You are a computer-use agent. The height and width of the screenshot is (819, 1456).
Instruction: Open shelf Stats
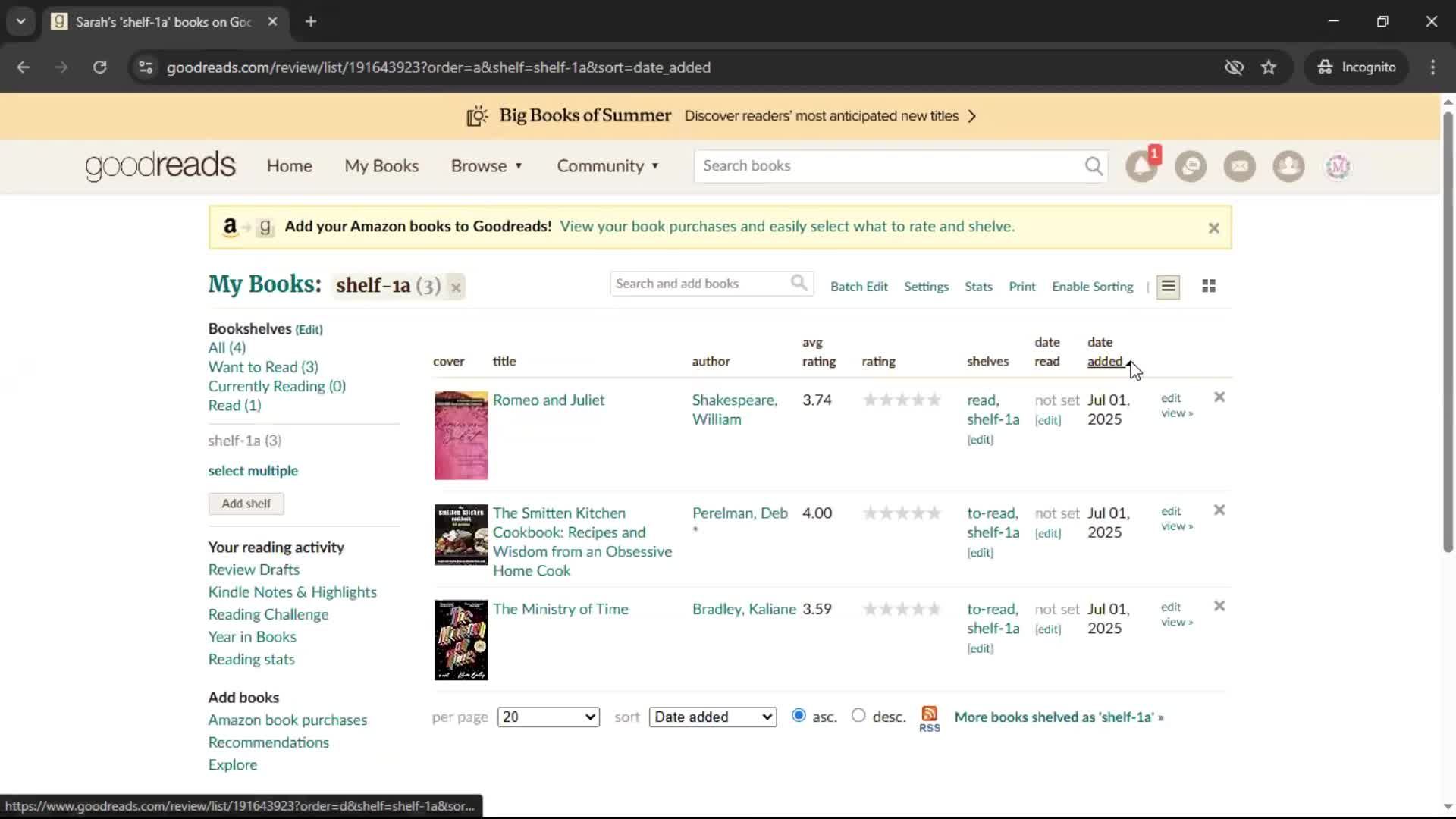(978, 287)
